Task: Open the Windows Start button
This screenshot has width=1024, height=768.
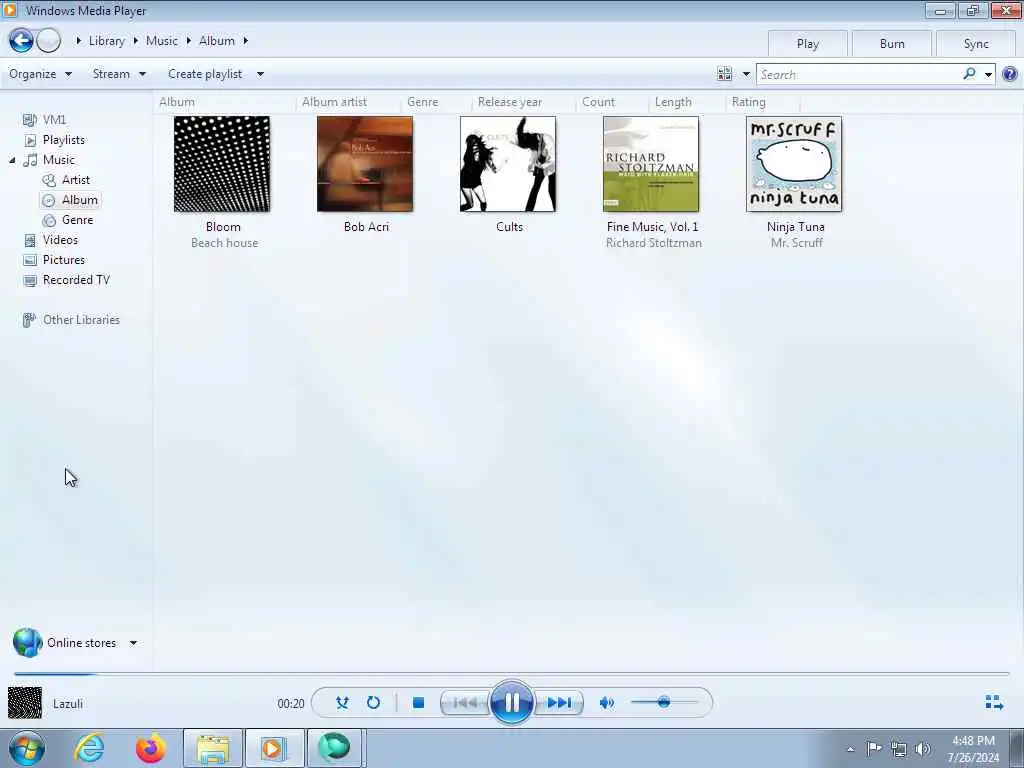Action: click(x=27, y=748)
